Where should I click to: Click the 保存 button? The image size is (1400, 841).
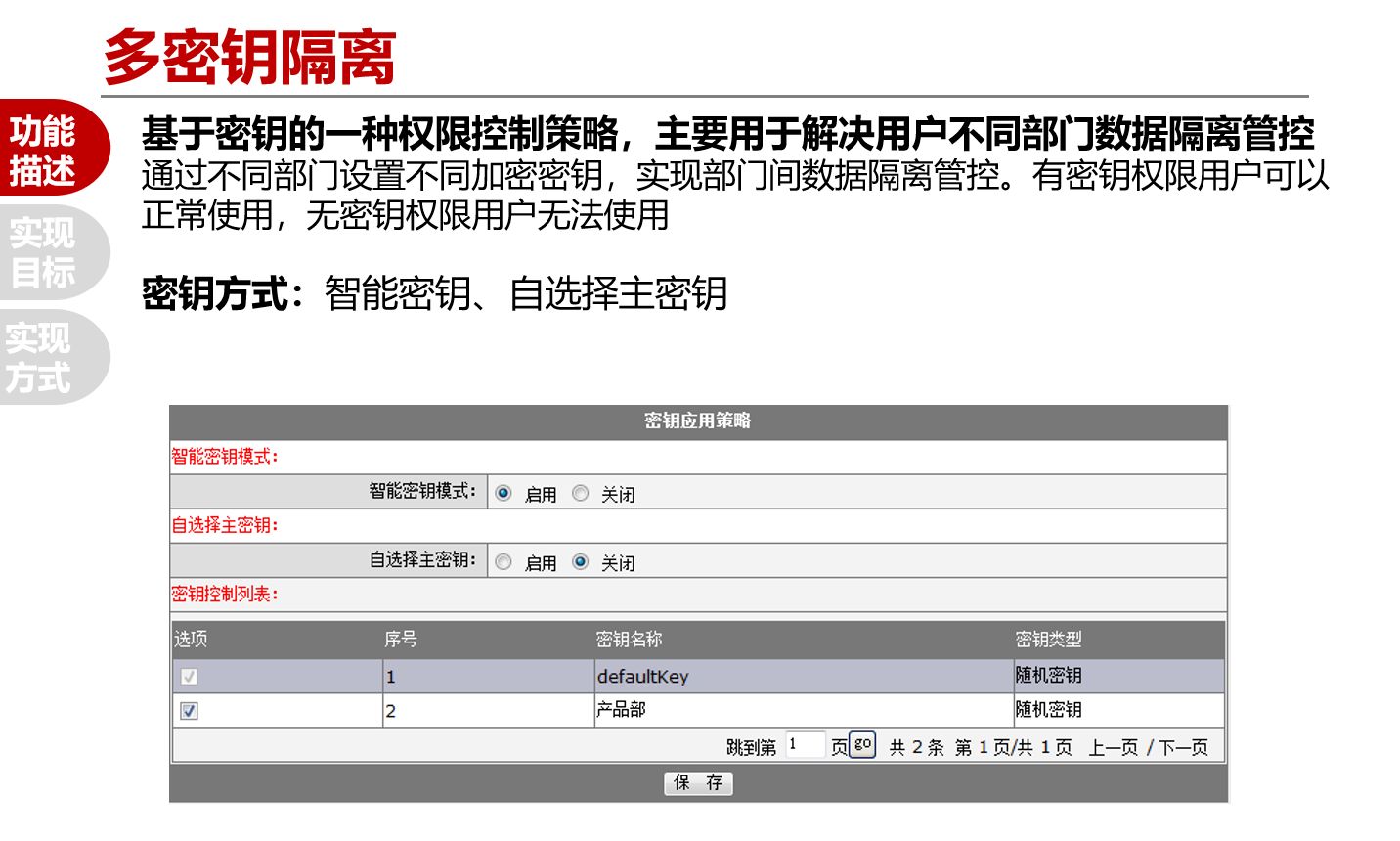tap(698, 782)
